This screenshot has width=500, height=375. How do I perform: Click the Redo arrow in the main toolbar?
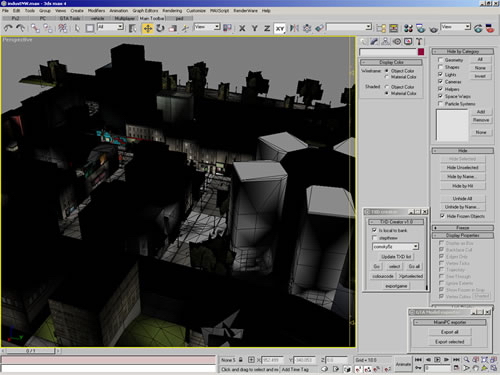point(20,28)
